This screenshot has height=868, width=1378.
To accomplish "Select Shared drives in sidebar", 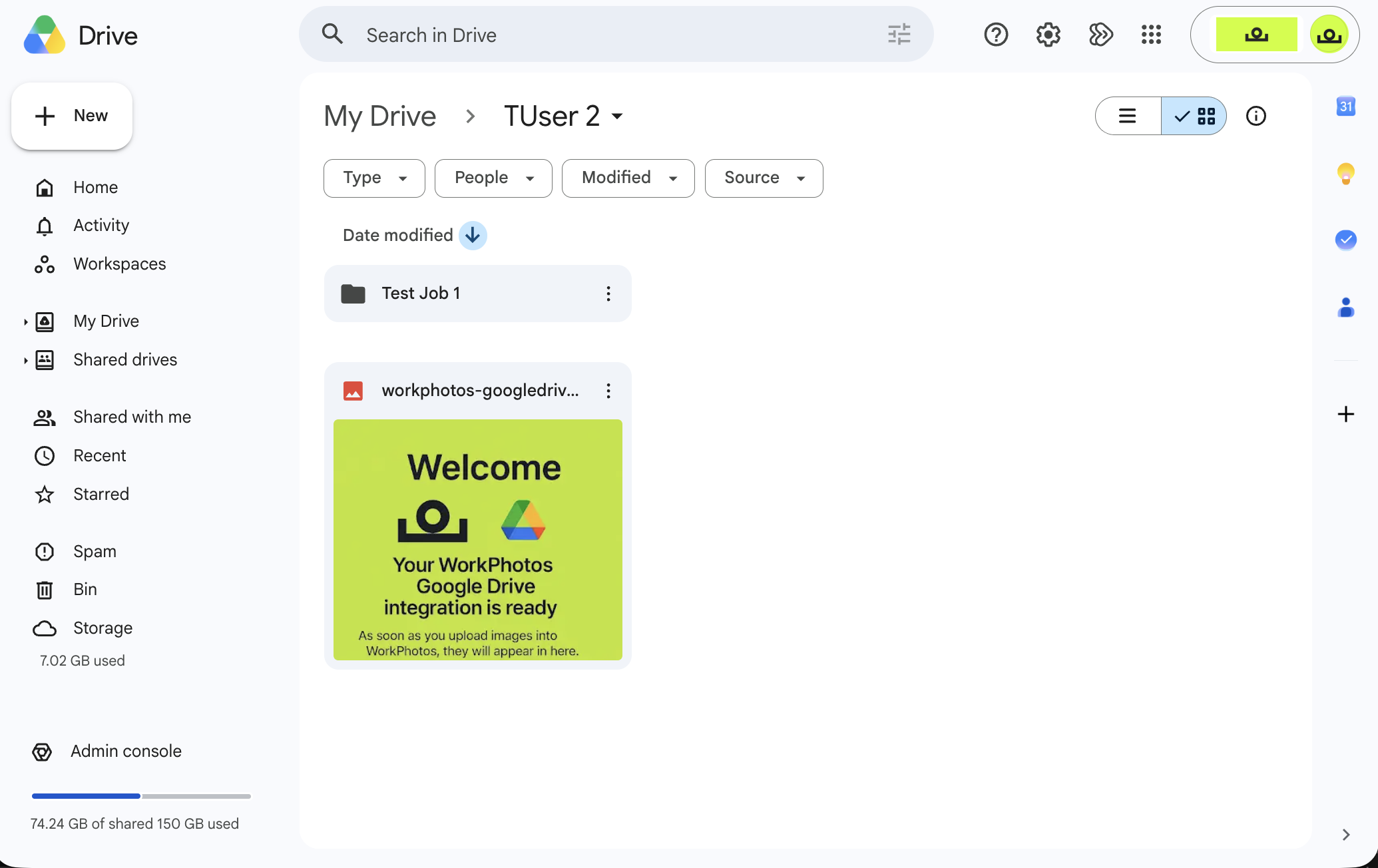I will coord(125,360).
